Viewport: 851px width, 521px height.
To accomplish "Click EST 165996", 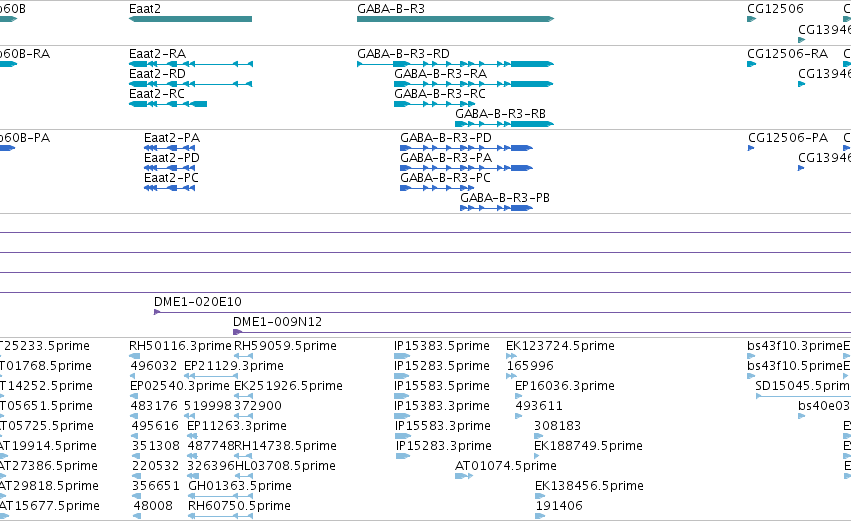I will (x=530, y=366).
